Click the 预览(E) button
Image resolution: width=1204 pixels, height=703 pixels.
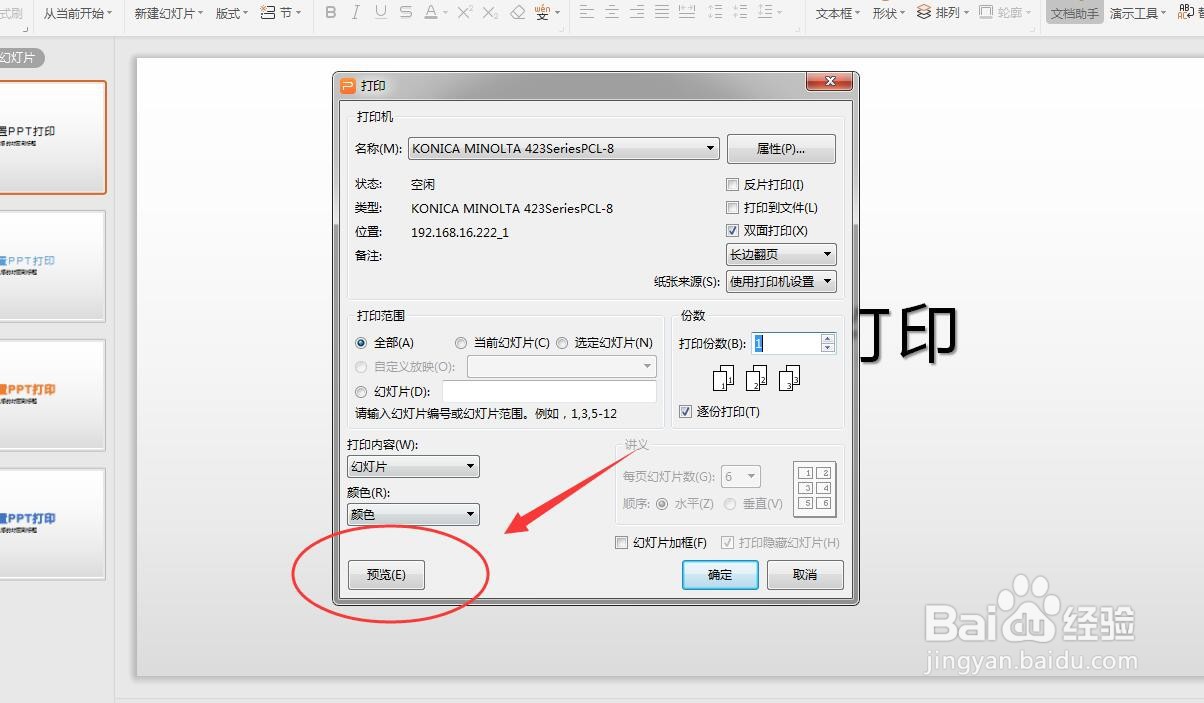[x=386, y=575]
